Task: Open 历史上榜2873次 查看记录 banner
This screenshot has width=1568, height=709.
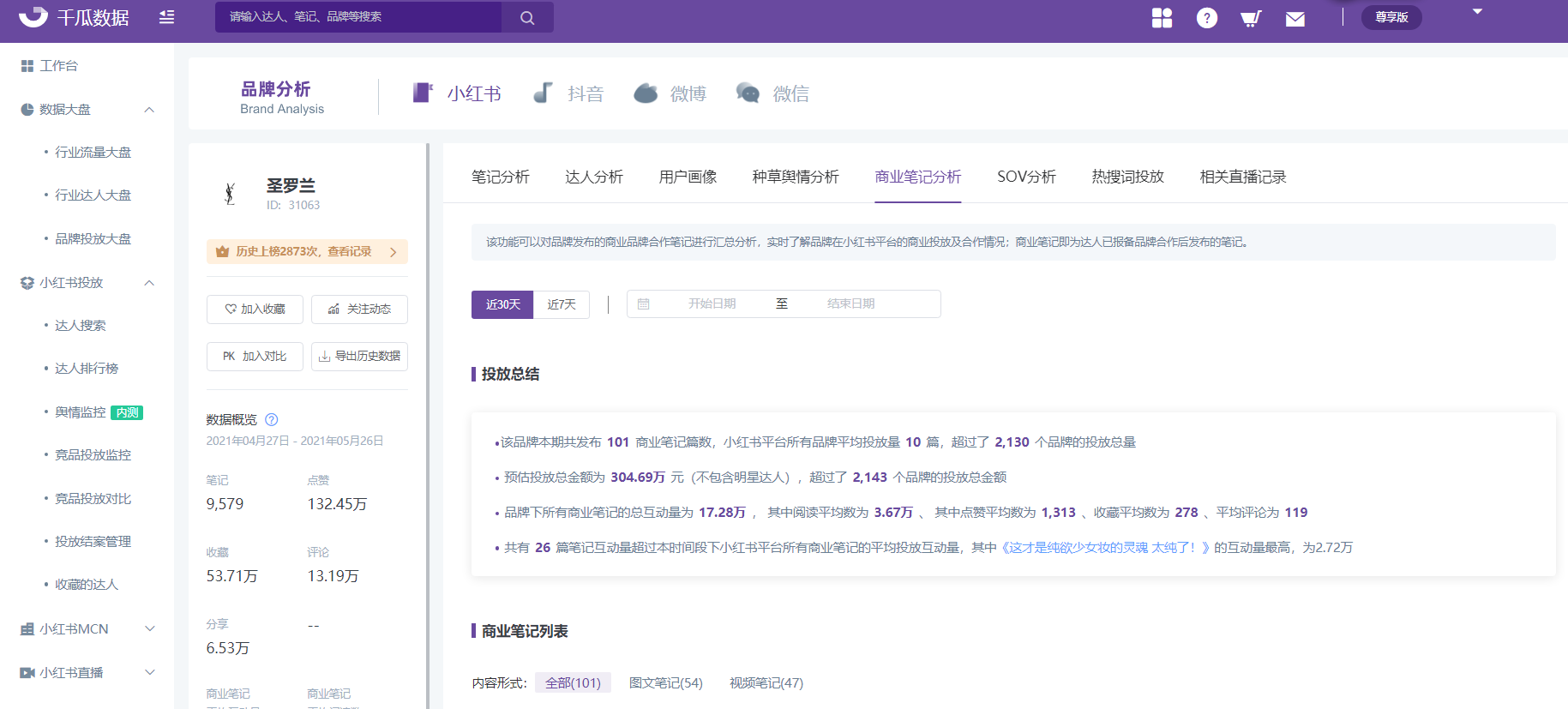Action: [x=307, y=251]
